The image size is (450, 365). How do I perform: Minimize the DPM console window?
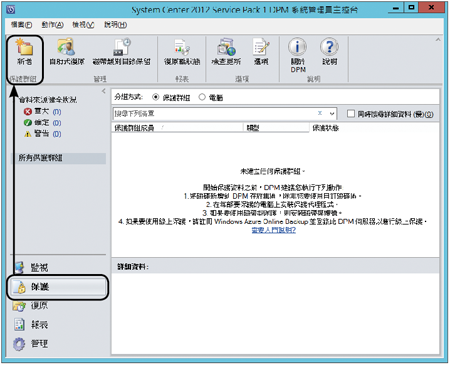tap(396, 8)
